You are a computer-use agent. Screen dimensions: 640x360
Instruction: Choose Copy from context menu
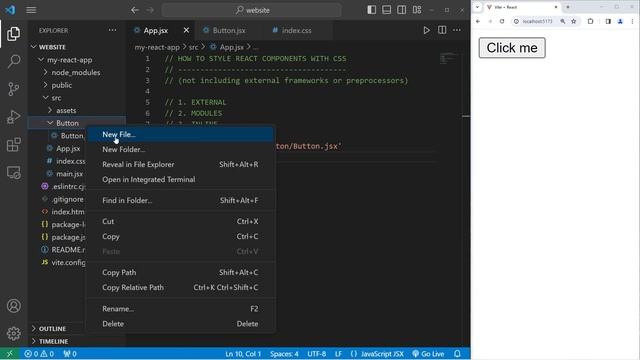(180, 236)
